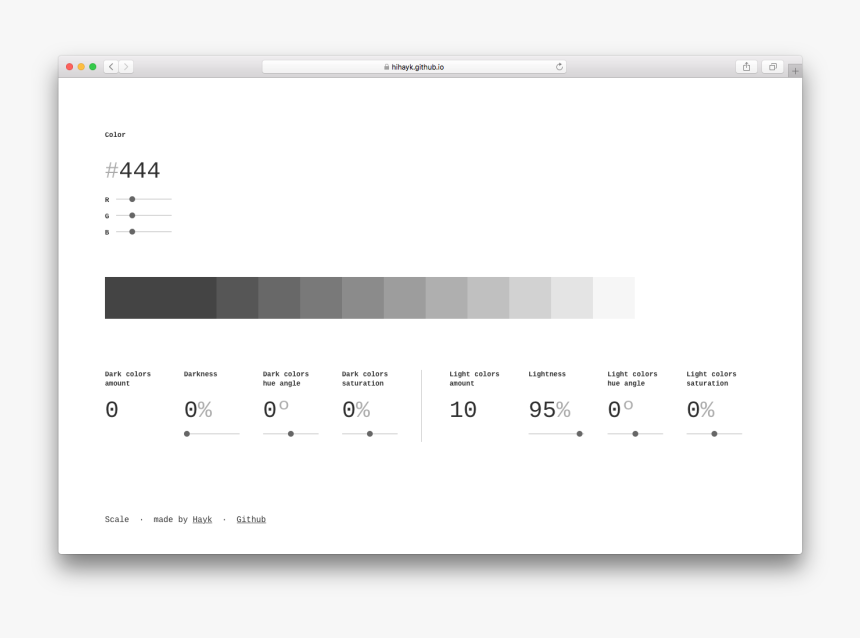Select the lightest near-white swatch
This screenshot has width=860, height=638.
click(614, 298)
